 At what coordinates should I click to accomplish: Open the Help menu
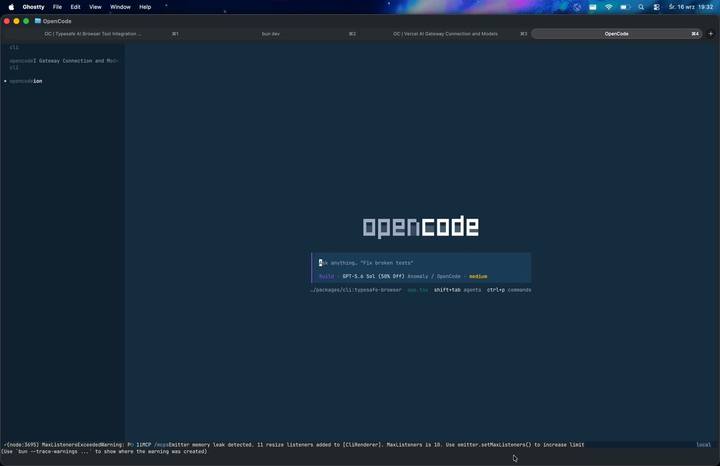[x=145, y=7]
